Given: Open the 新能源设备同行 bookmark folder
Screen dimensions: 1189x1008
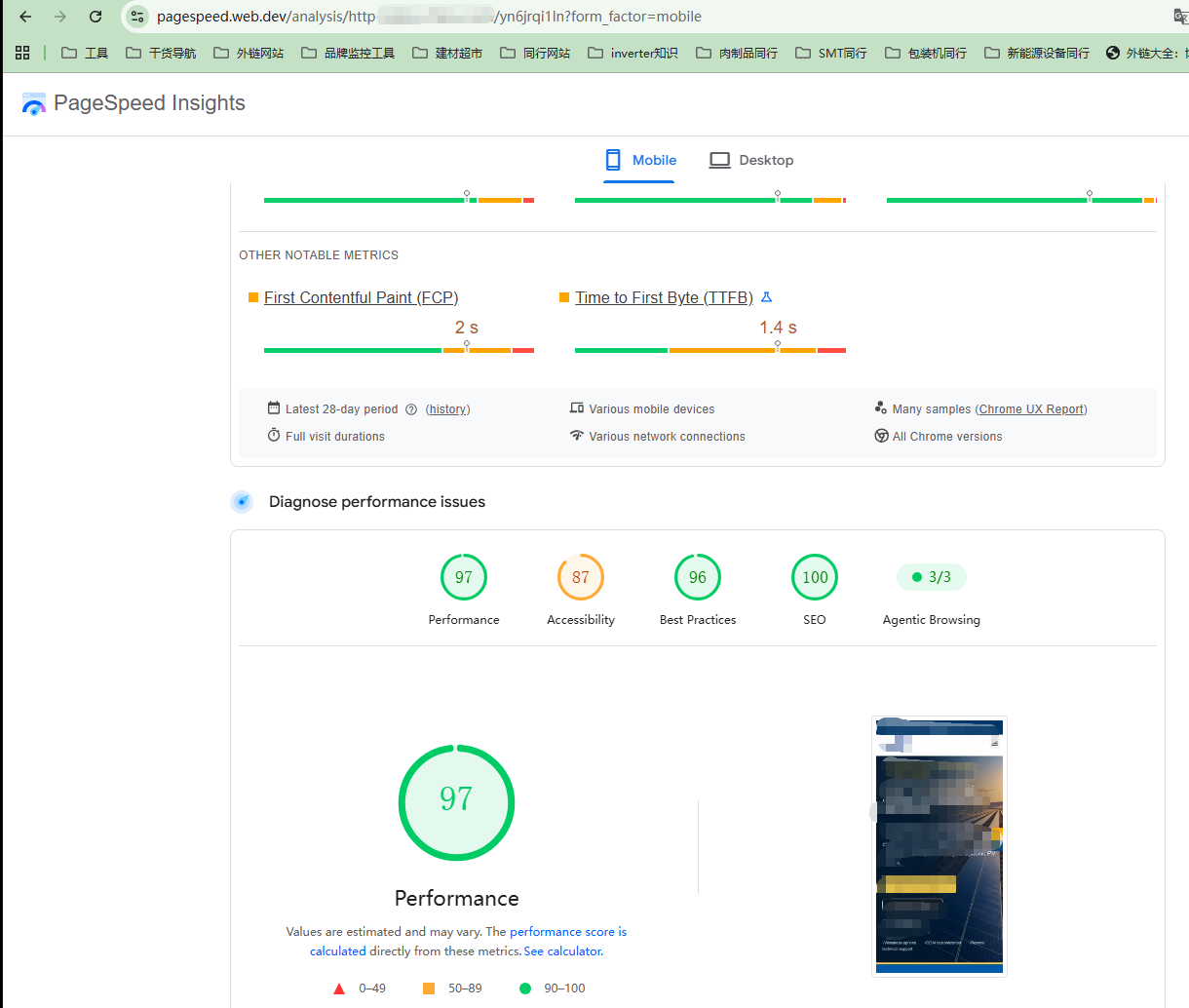Looking at the screenshot, I should pos(1037,53).
